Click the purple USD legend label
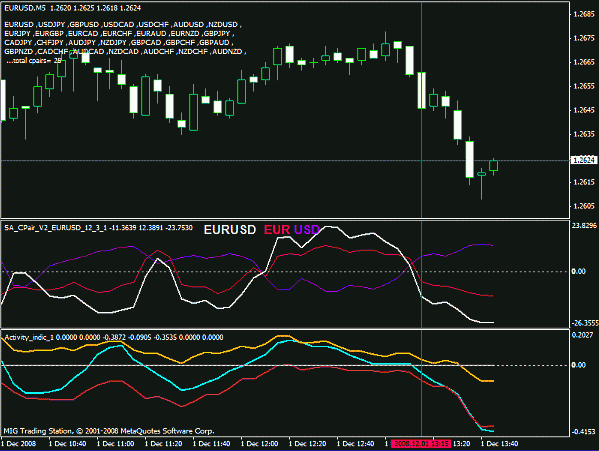 [306, 230]
